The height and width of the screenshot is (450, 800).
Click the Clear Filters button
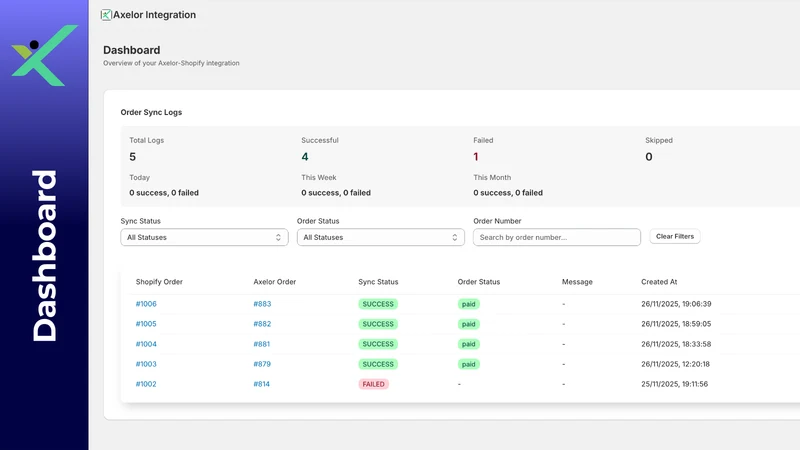click(674, 236)
